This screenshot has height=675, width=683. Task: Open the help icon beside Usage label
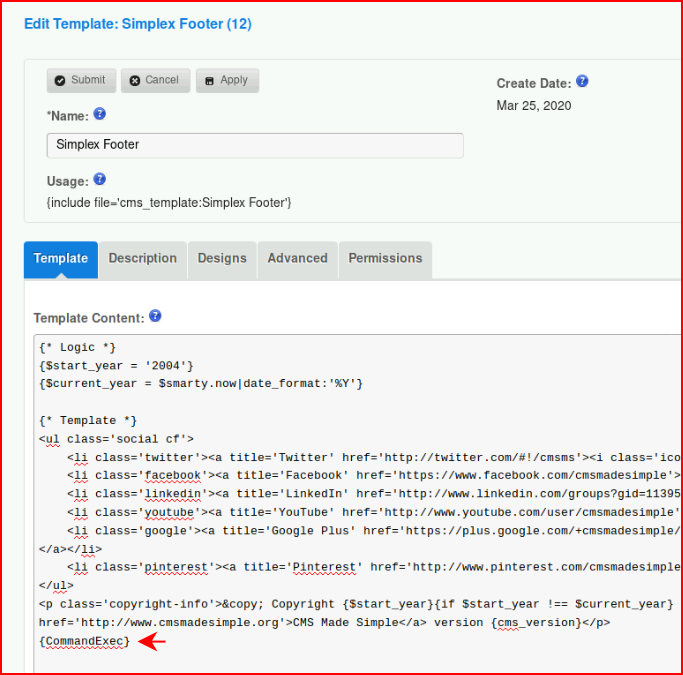coord(100,179)
